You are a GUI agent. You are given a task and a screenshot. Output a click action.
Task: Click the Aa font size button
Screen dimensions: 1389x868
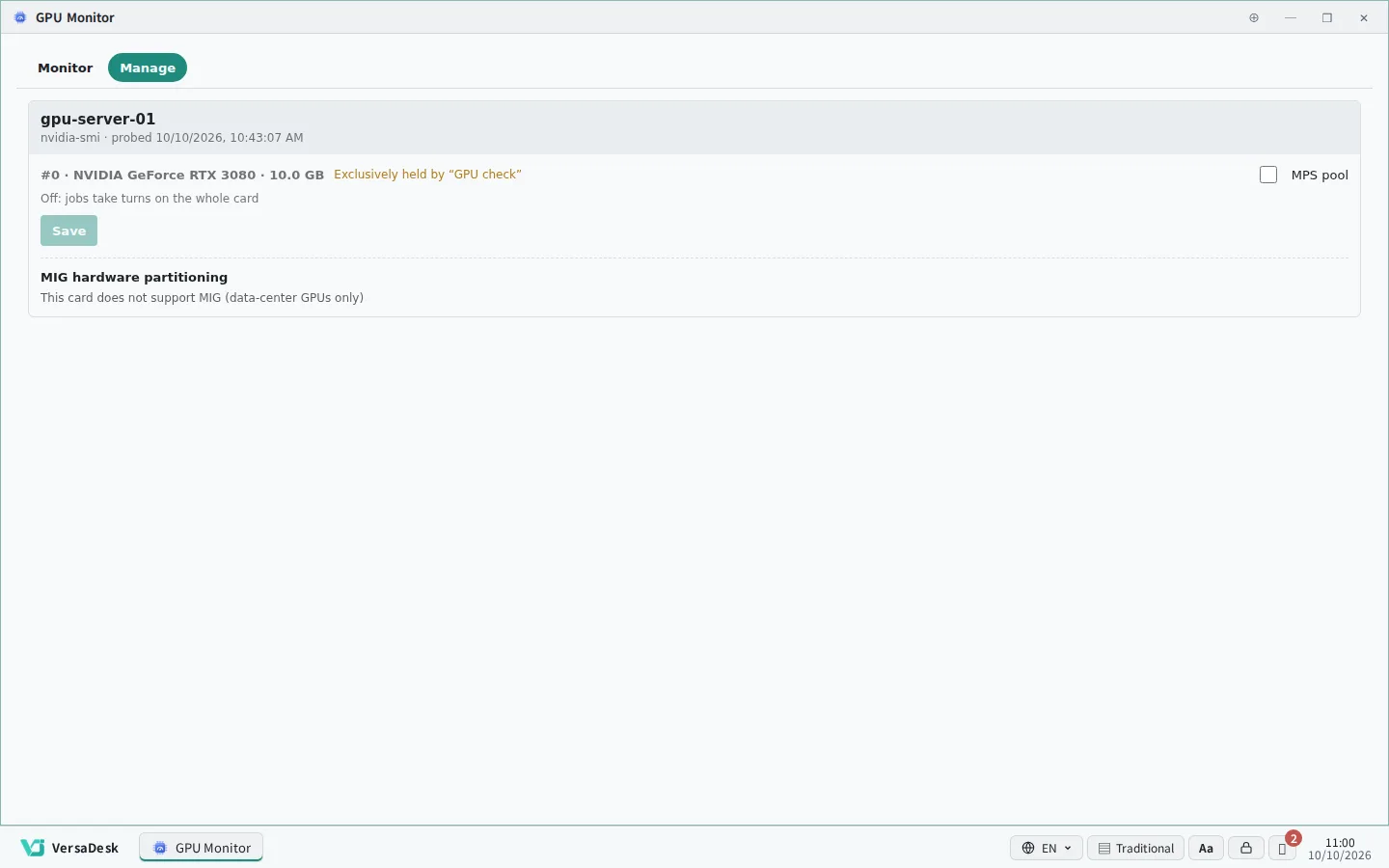click(x=1206, y=848)
